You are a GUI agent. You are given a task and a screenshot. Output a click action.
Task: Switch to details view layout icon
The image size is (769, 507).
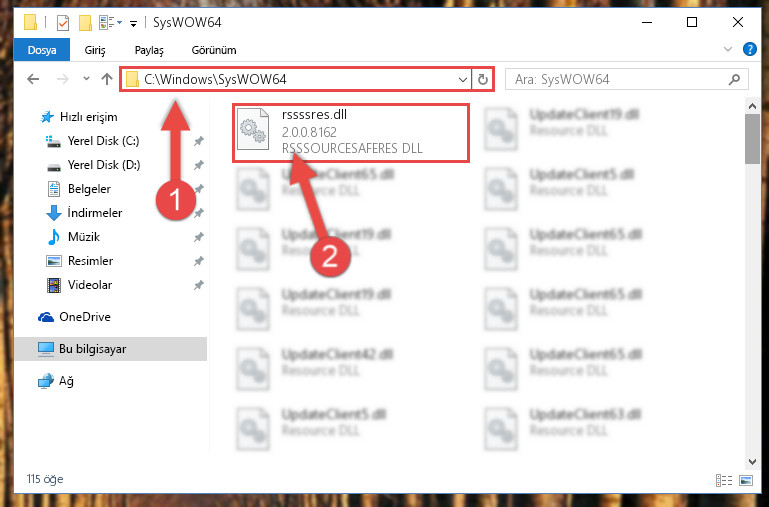(724, 480)
